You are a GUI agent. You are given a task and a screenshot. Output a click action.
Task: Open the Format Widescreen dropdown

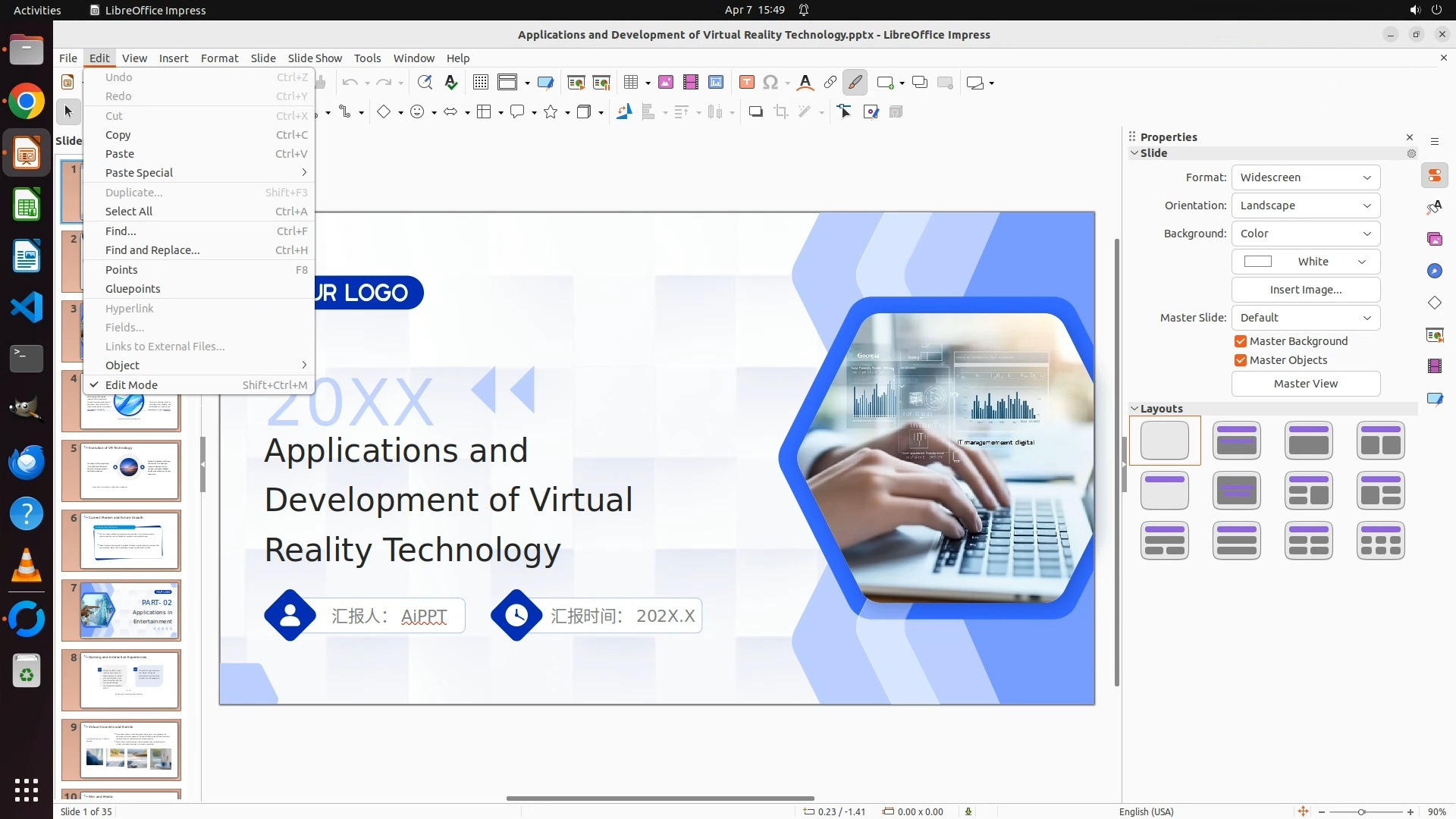[1305, 177]
